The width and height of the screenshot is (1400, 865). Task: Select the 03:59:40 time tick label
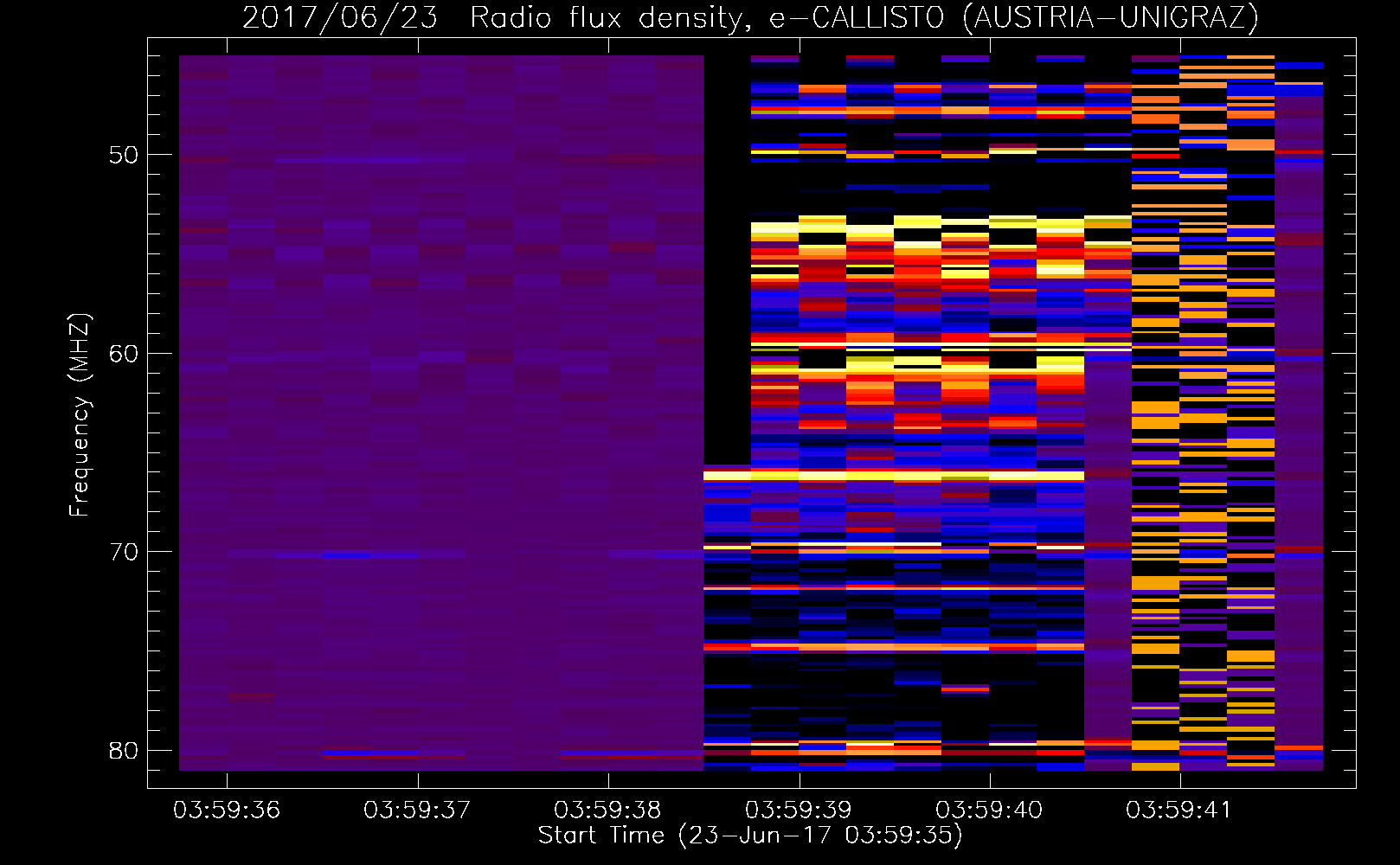coord(989,811)
